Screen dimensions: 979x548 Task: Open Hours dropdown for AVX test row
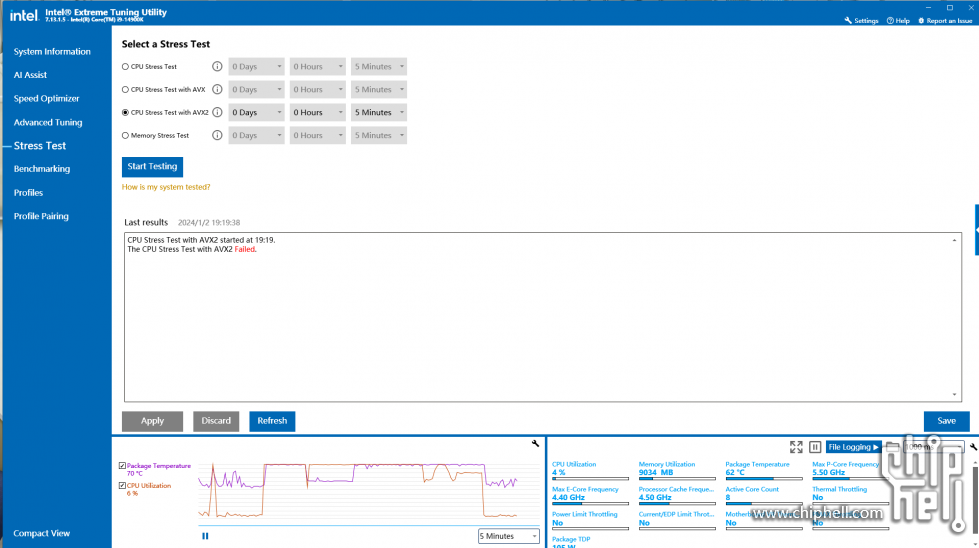(x=318, y=89)
